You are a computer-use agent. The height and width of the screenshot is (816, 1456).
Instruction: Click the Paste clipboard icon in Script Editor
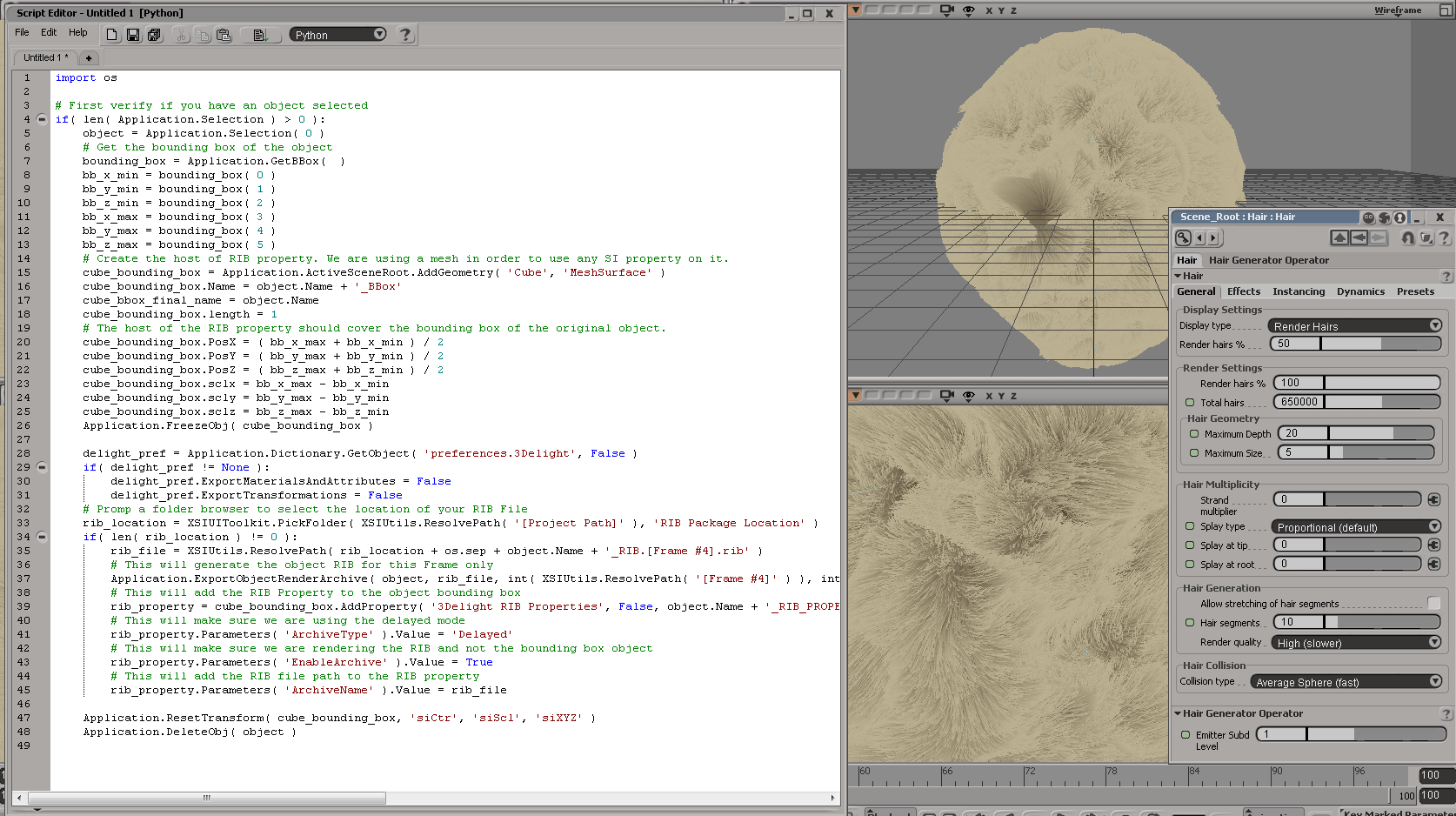click(x=224, y=35)
